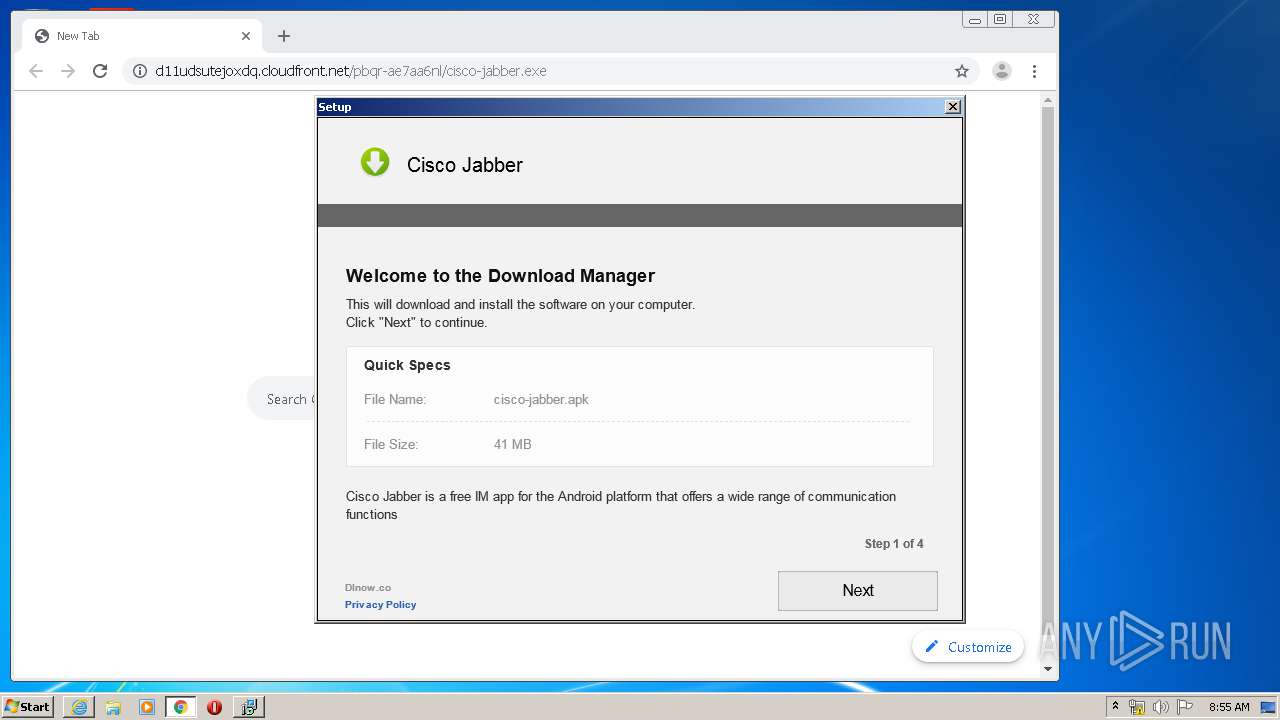The height and width of the screenshot is (720, 1280).
Task: Minimize the Chrome window
Action: pos(975,19)
